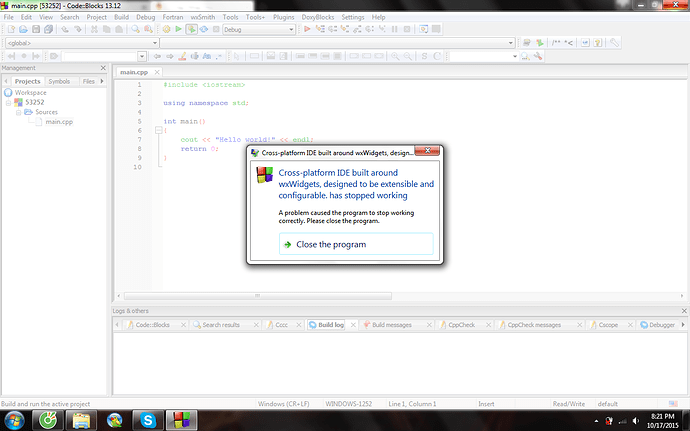This screenshot has height=431, width=690.
Task: Click the DoxyBlocks wrench preferences icon
Action: click(614, 43)
